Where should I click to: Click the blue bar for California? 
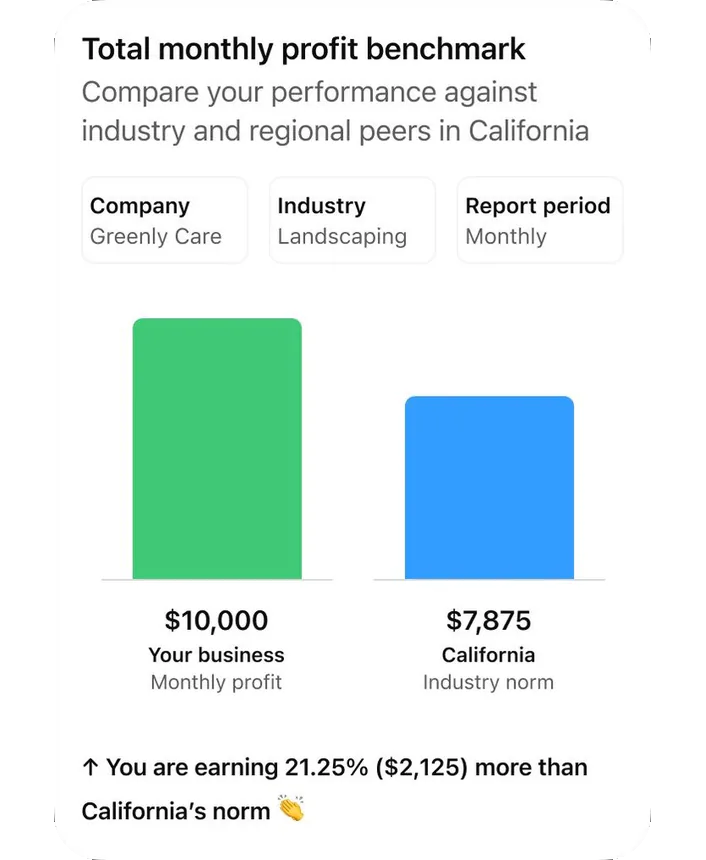489,485
